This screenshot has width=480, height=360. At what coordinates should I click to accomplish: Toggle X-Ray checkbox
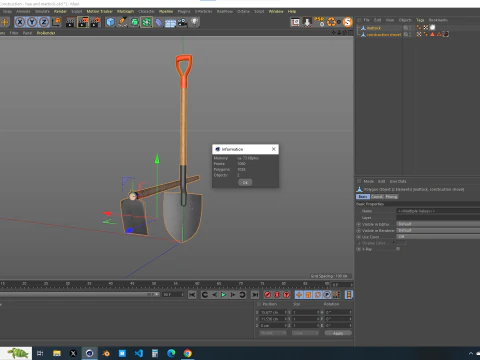coord(398,249)
